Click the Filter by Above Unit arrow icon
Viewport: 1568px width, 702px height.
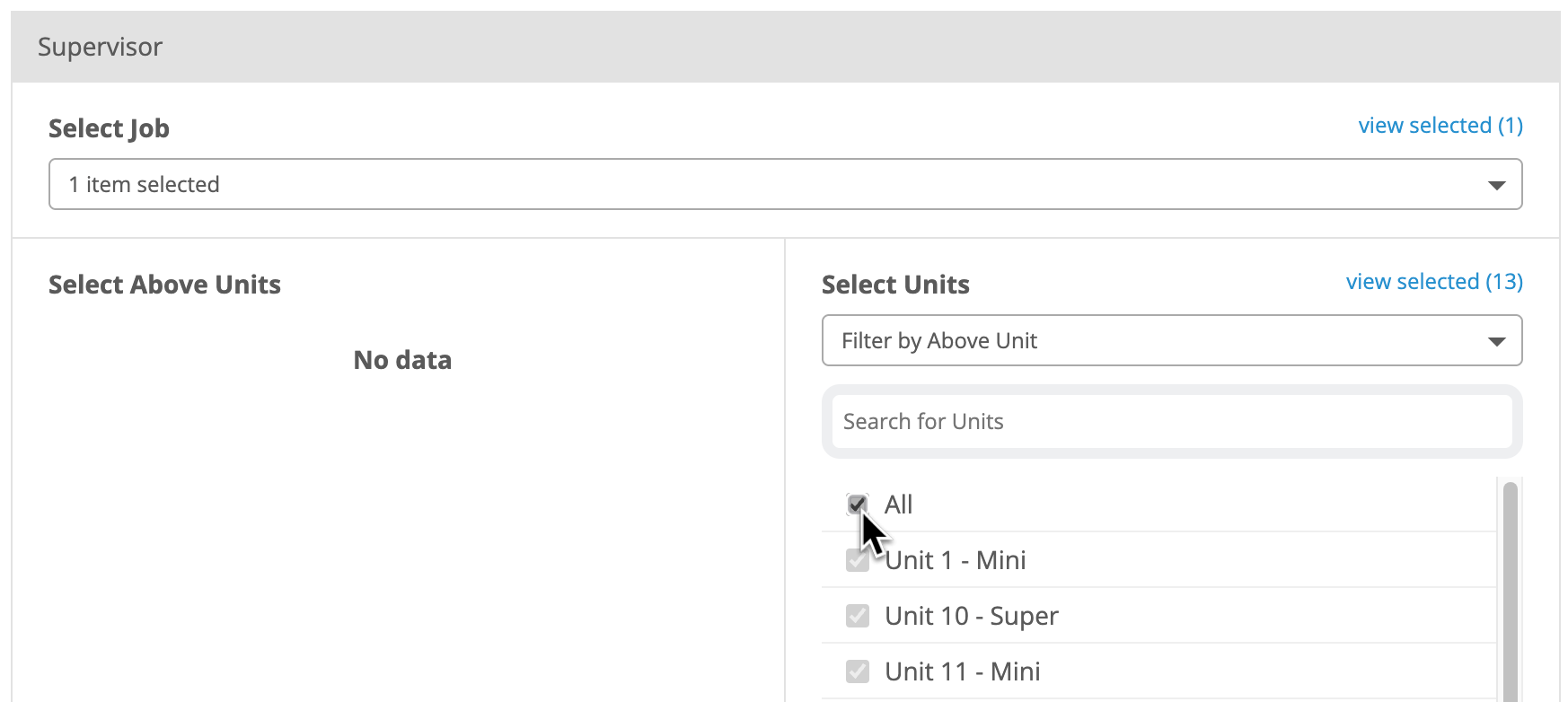pos(1496,341)
